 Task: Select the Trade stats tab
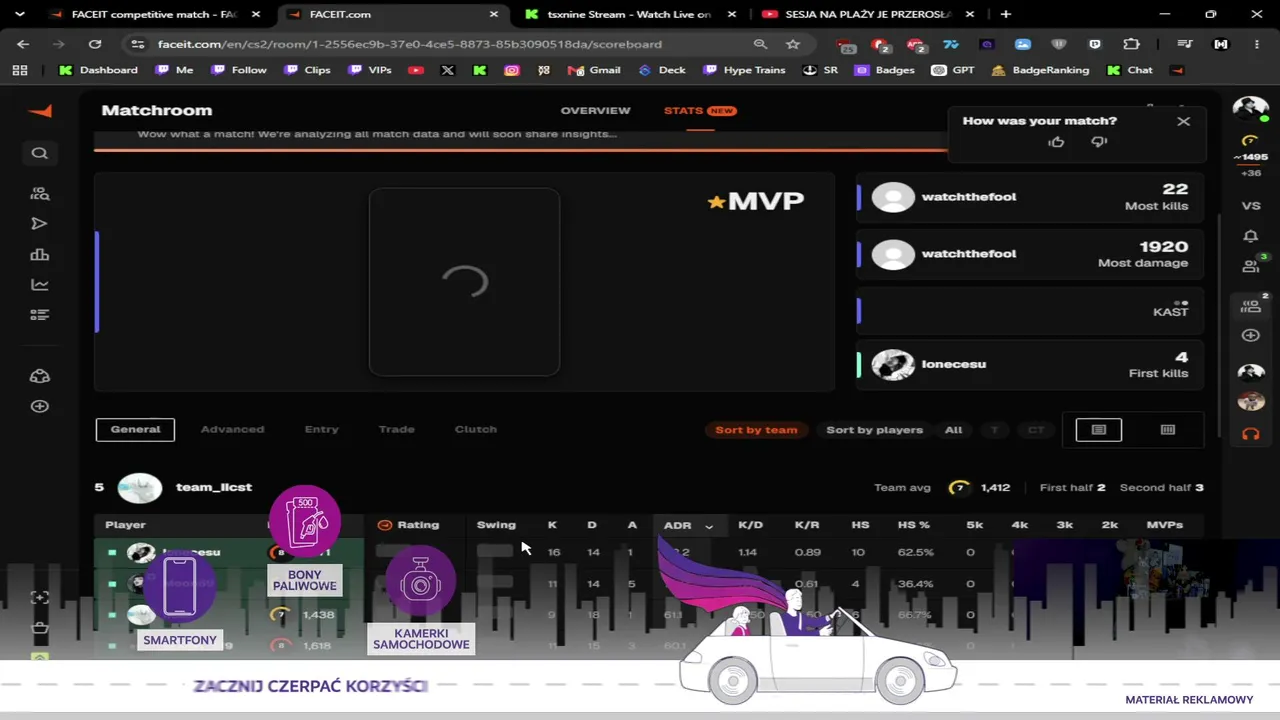396,430
